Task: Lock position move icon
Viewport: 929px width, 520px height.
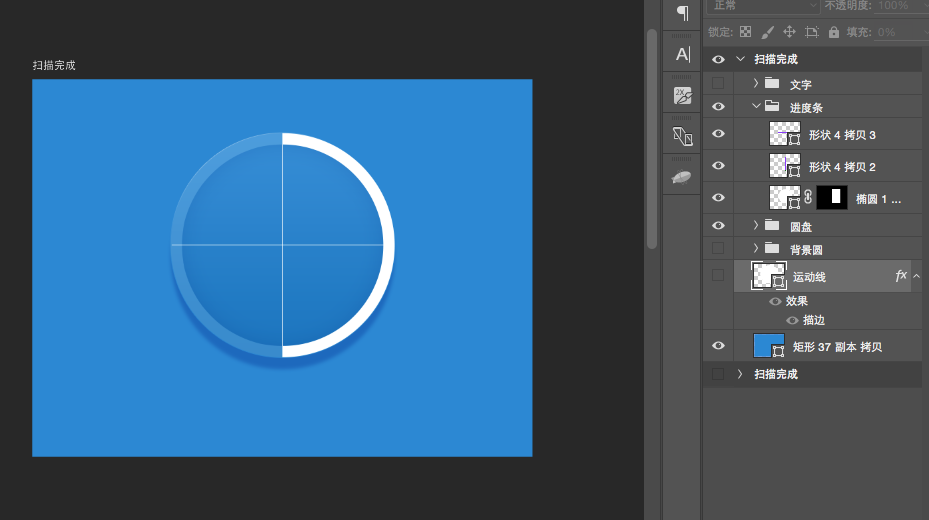Action: [x=789, y=32]
